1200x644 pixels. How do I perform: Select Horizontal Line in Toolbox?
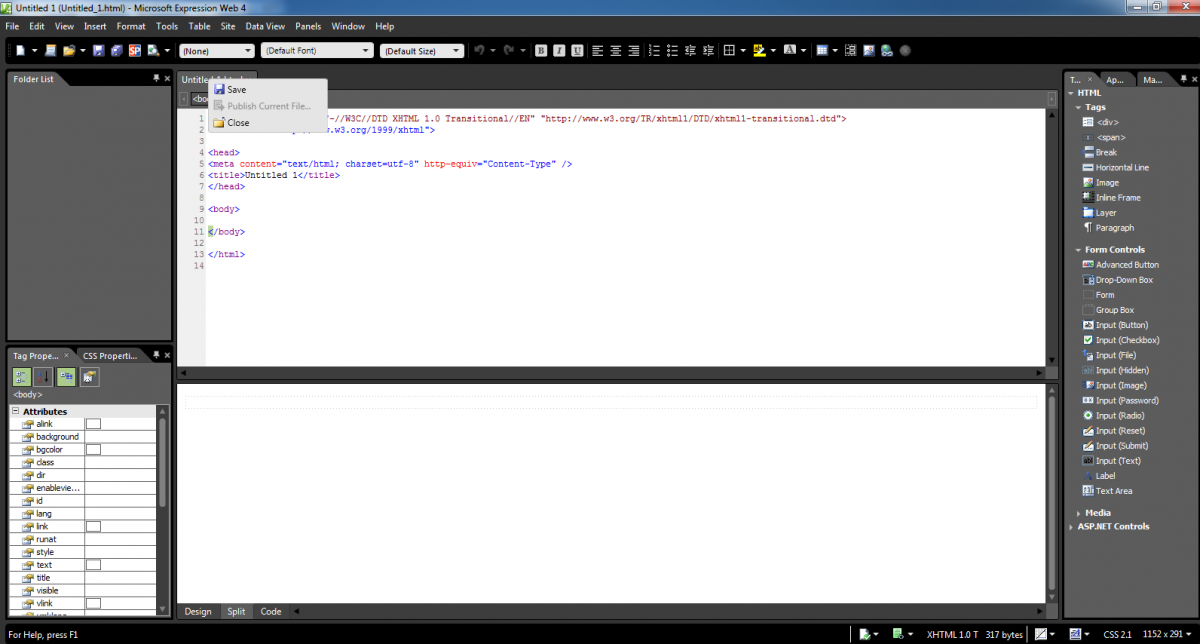pos(1115,167)
